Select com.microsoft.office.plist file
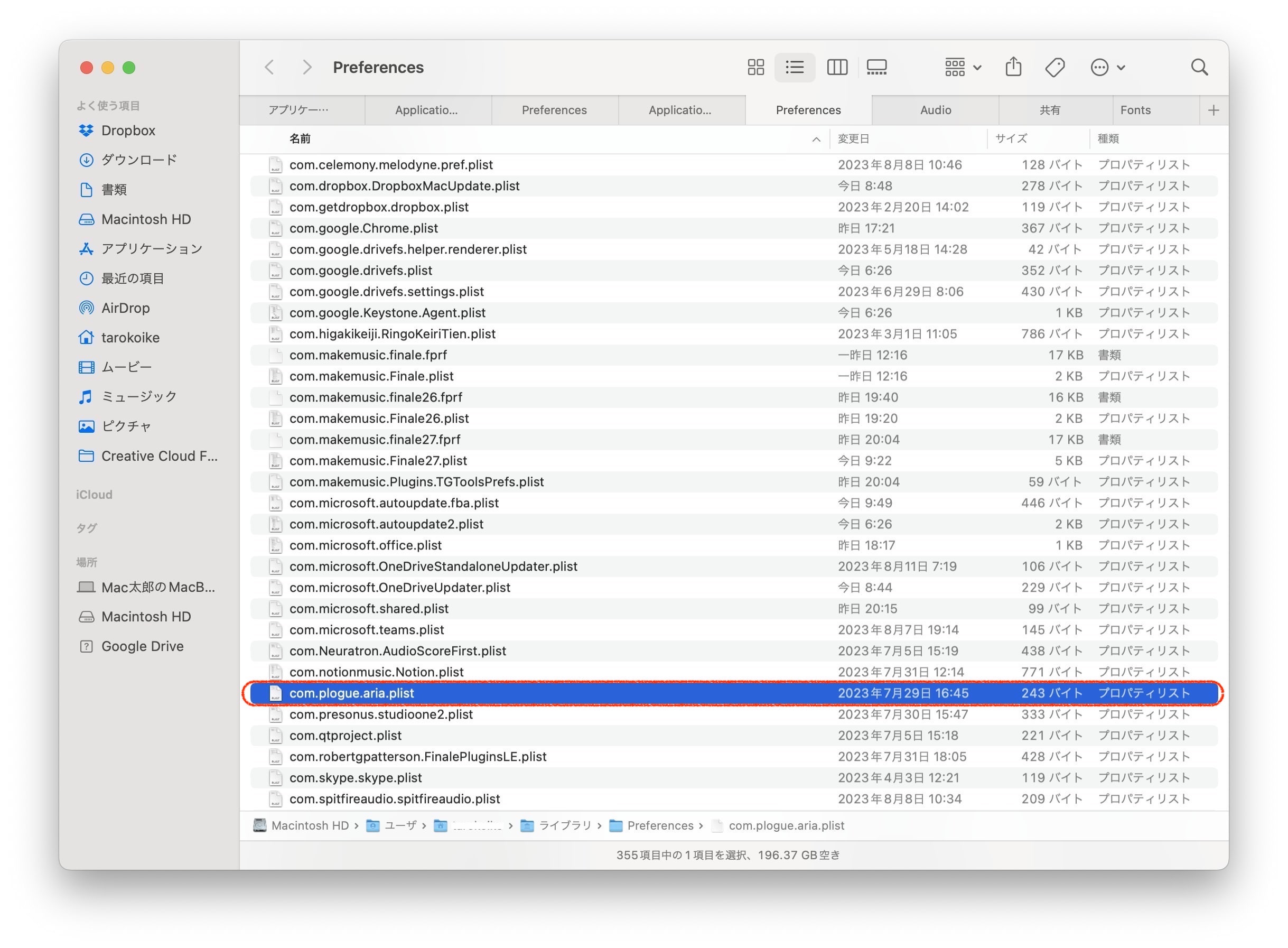The width and height of the screenshot is (1288, 948). coord(734,545)
